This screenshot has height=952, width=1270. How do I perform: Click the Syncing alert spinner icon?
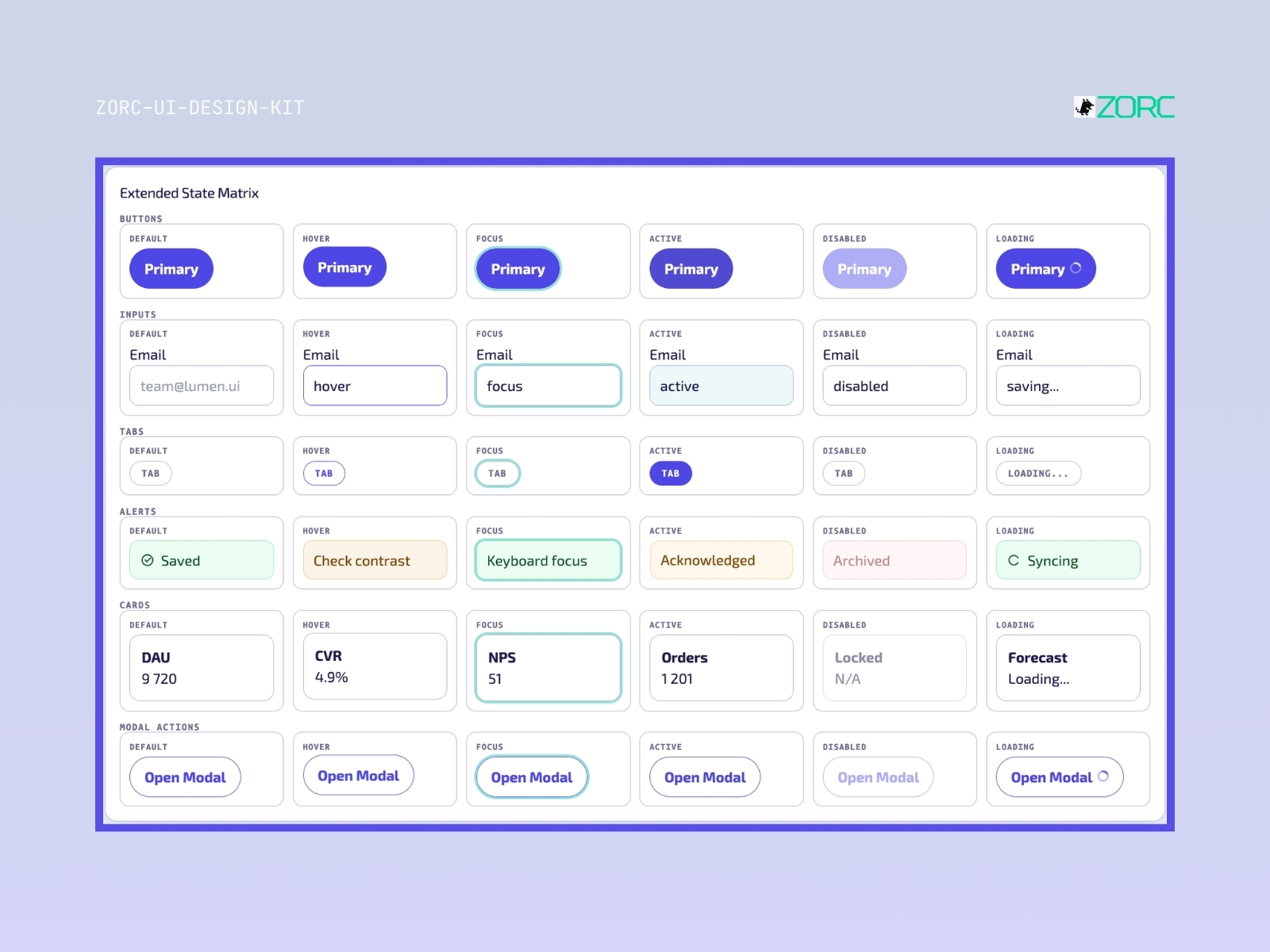click(x=1014, y=560)
